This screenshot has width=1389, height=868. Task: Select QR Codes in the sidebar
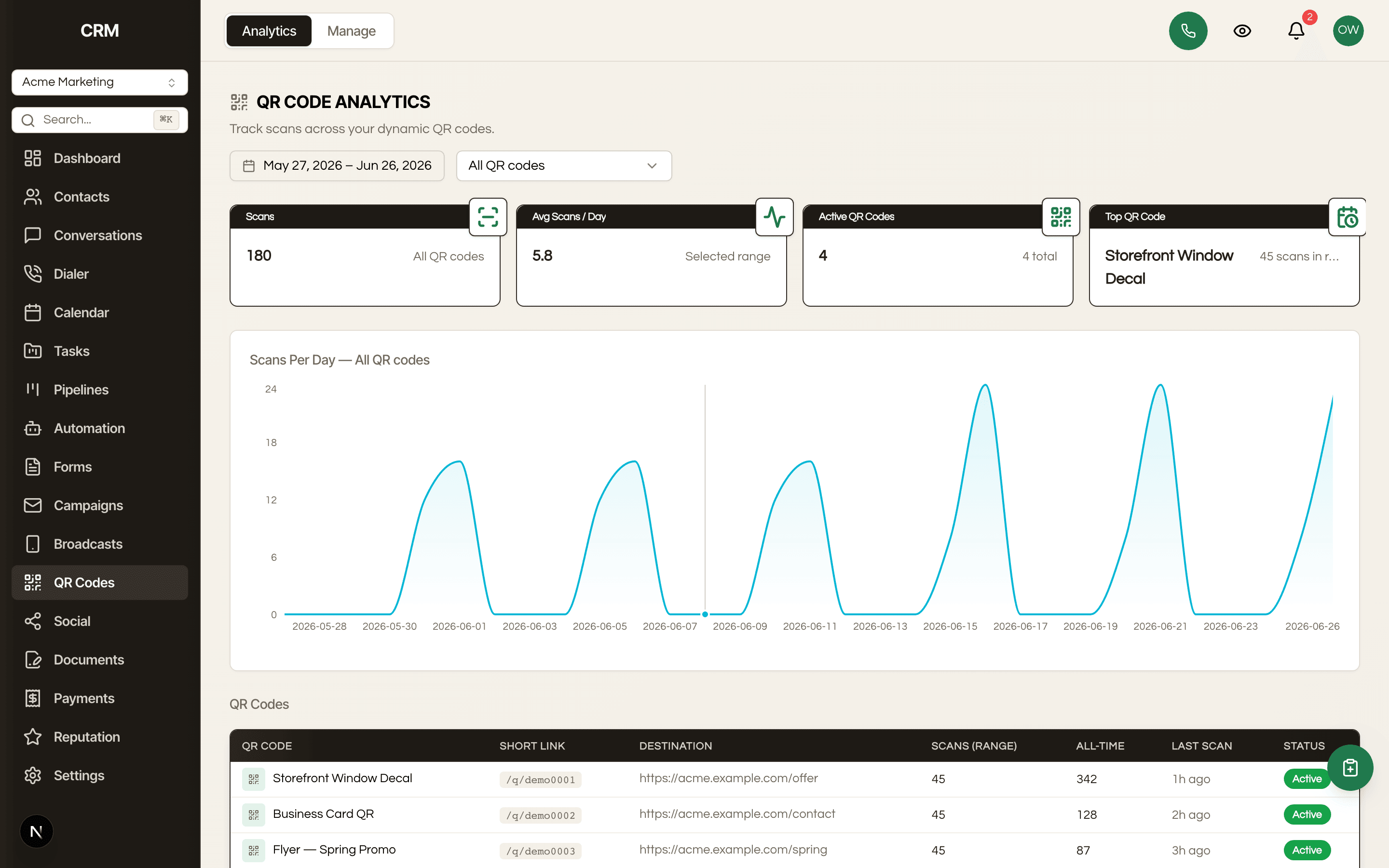99,583
